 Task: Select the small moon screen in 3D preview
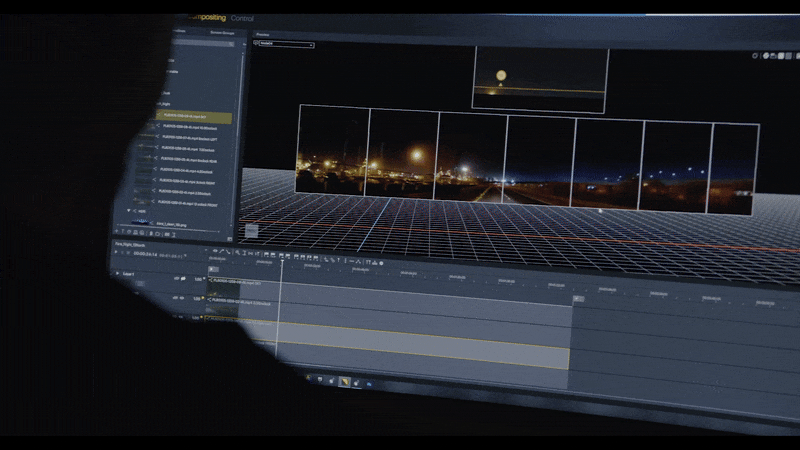tap(540, 79)
